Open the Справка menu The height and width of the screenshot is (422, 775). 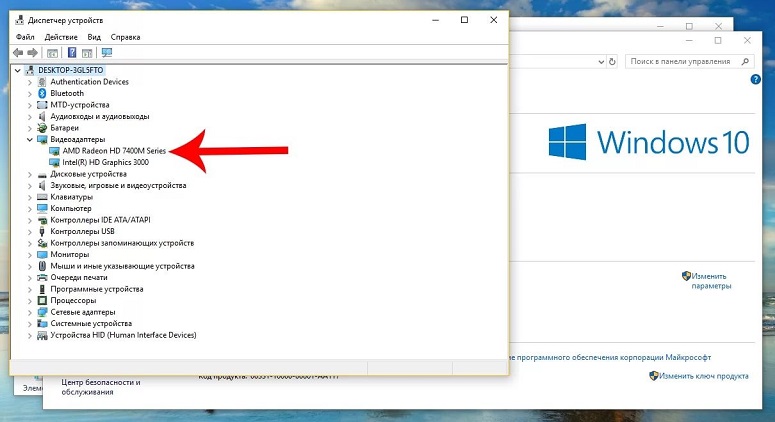[x=125, y=37]
